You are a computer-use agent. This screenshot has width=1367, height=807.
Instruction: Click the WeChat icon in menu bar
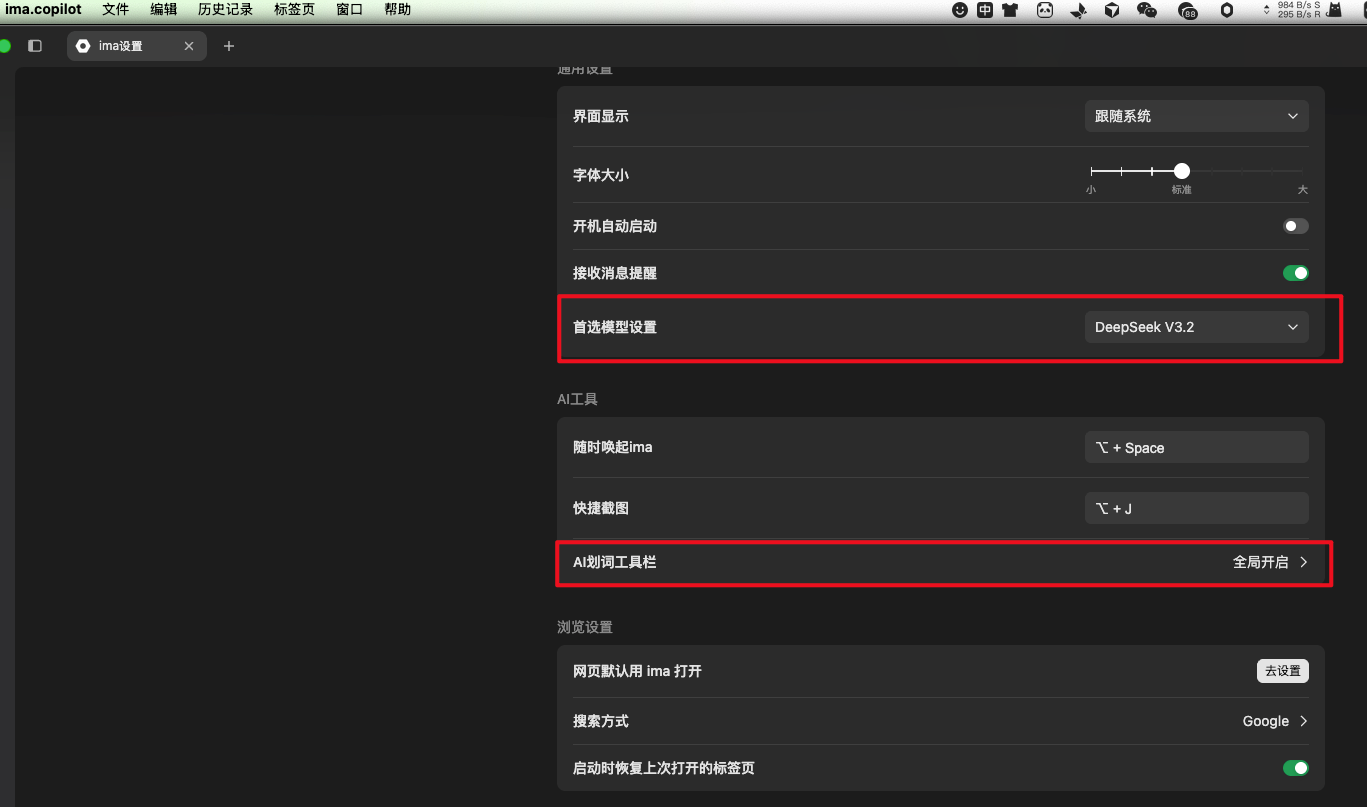1147,10
